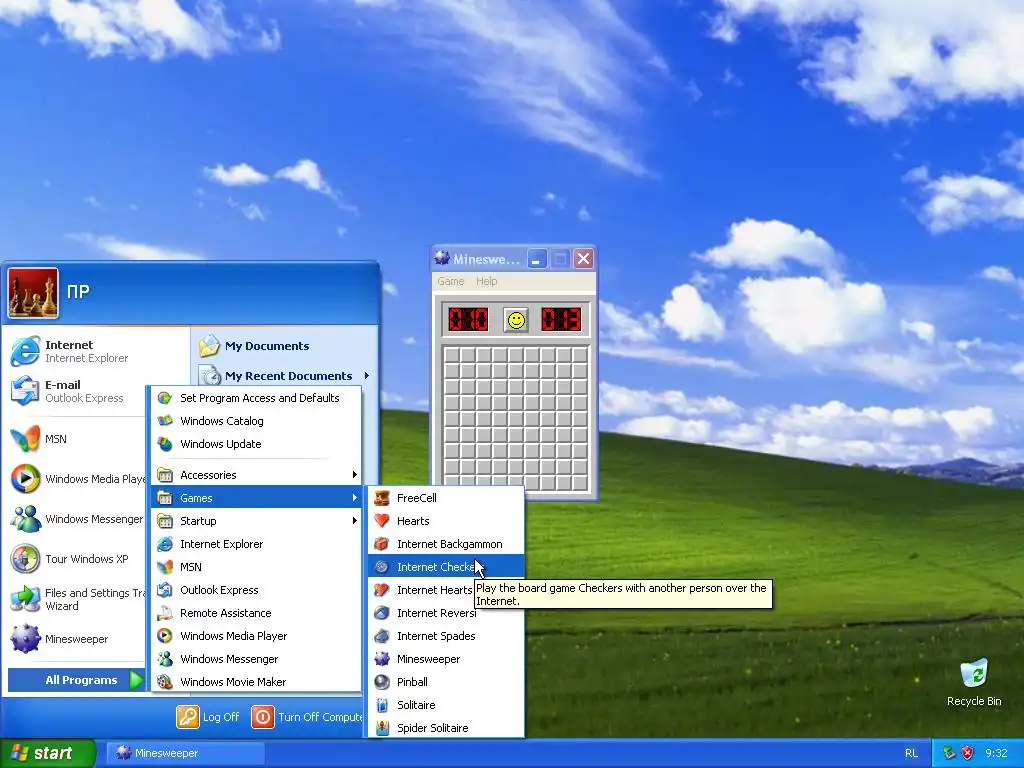
Task: Click the Turn Off Computer button
Action: point(307,716)
